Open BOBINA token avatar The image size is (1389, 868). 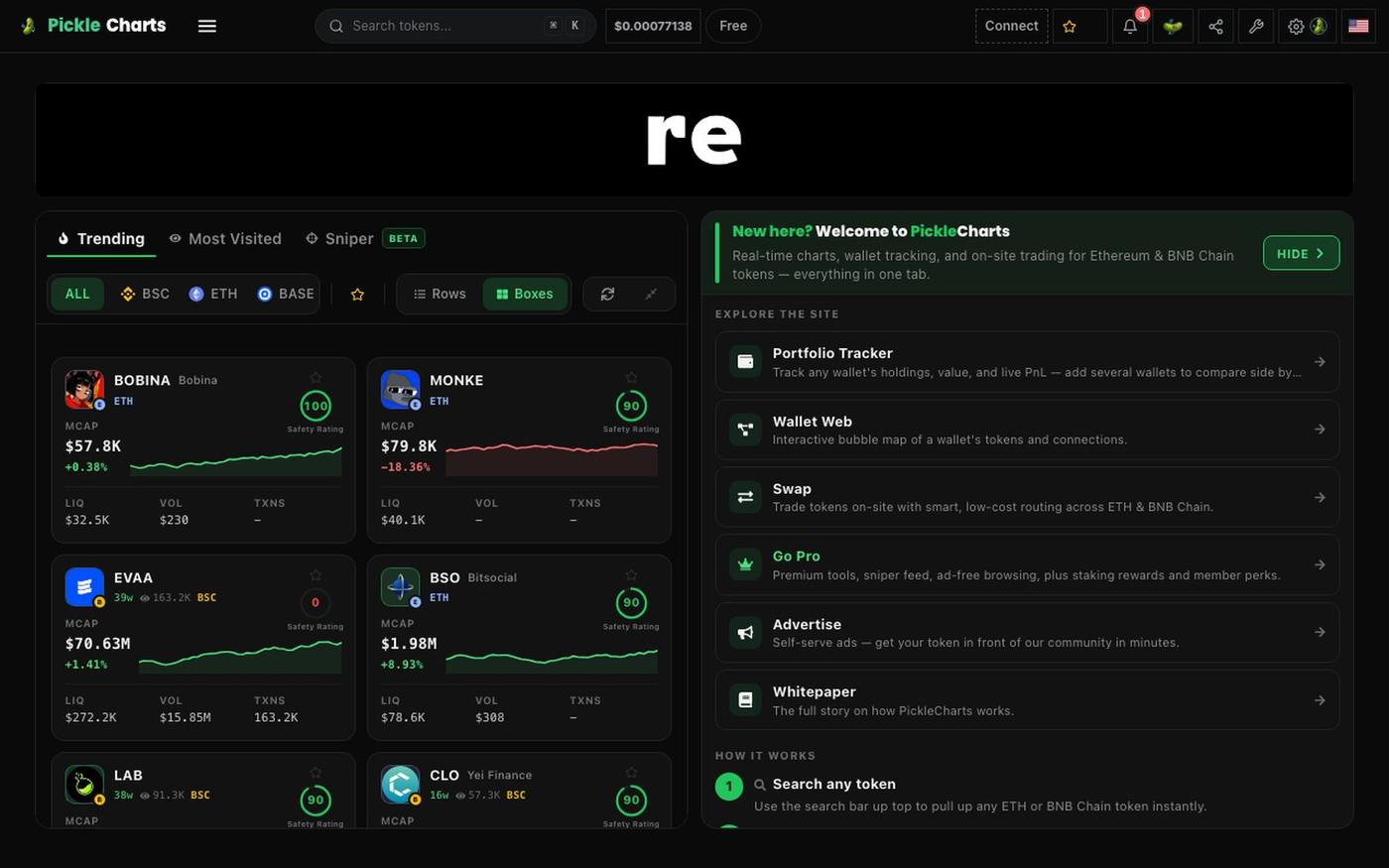point(84,389)
